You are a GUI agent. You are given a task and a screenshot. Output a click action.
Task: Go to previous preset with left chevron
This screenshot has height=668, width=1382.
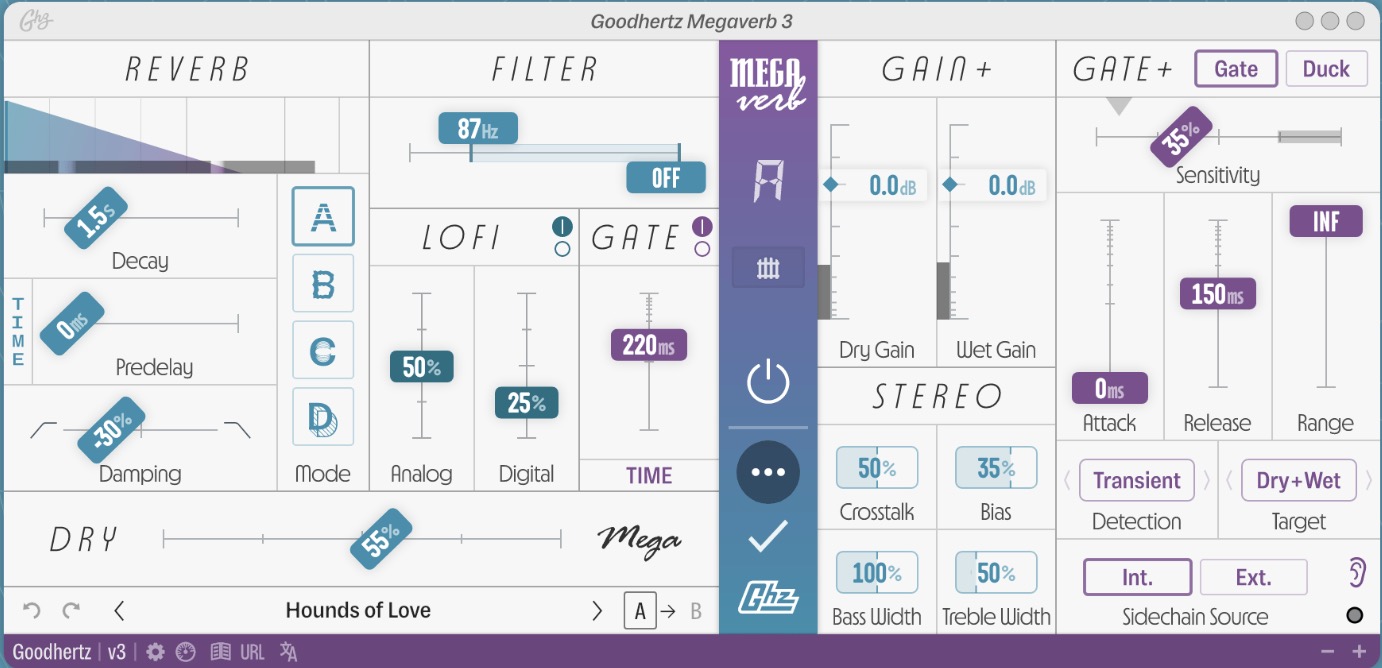(118, 610)
